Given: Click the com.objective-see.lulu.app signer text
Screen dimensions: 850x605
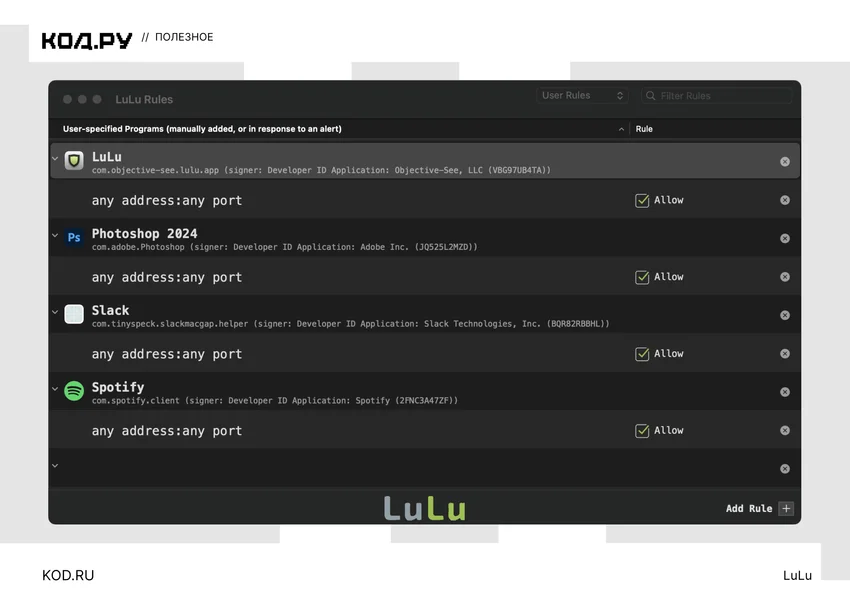Looking at the screenshot, I should point(321,170).
